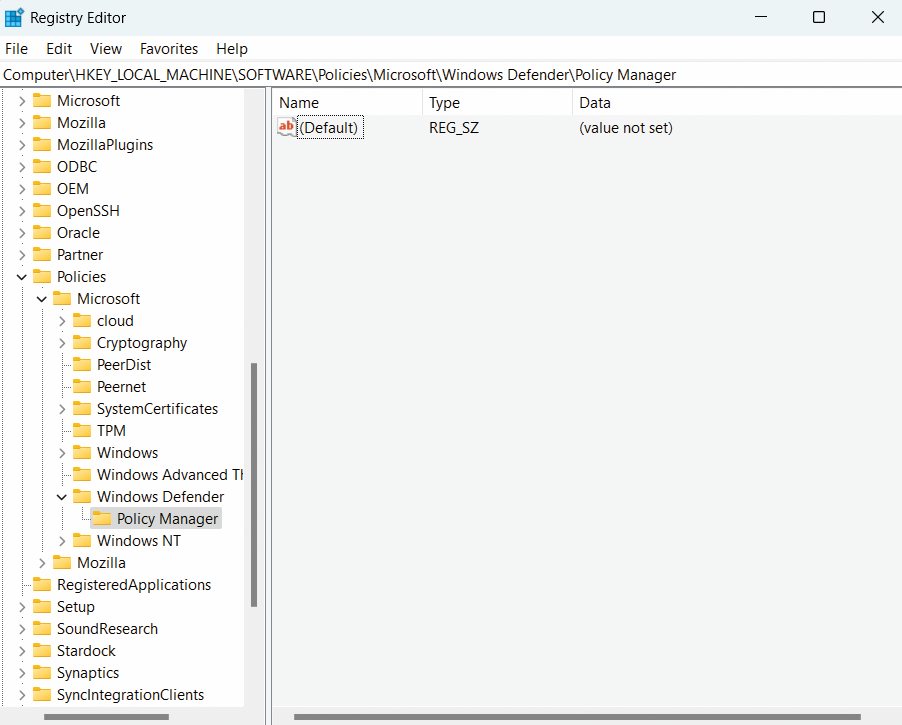Screen dimensions: 902x725
Task: Click the folder icon of Microsoft under Policies
Action: point(62,299)
